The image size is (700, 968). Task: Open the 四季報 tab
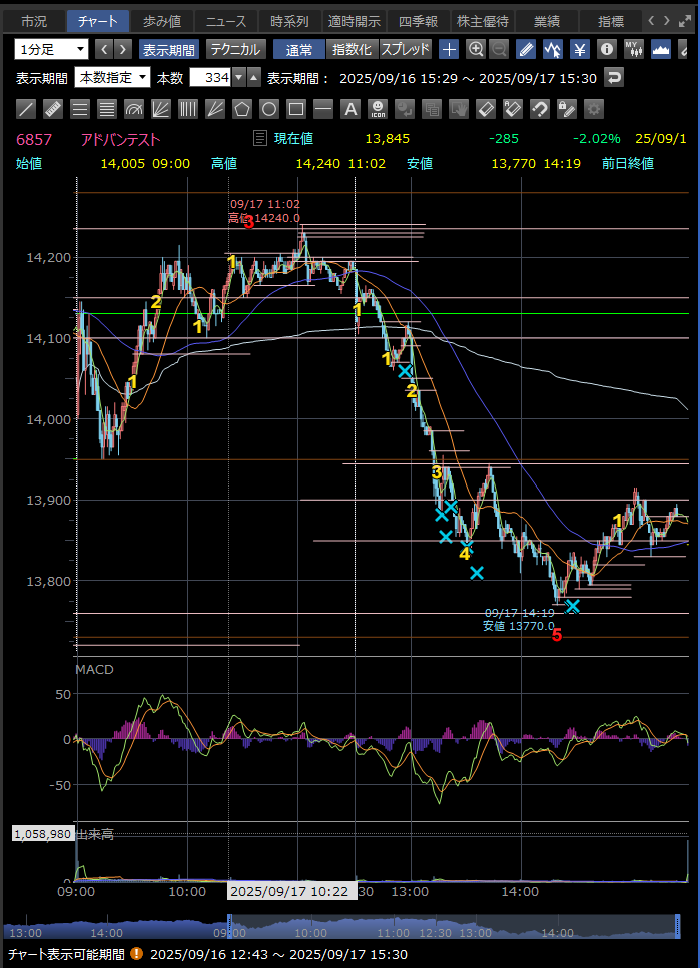[416, 21]
